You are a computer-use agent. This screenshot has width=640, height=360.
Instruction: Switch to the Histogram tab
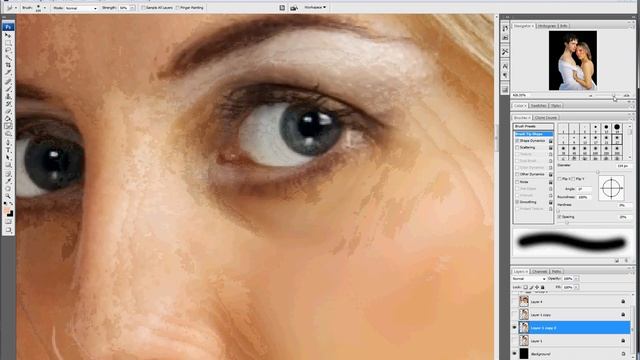[546, 26]
